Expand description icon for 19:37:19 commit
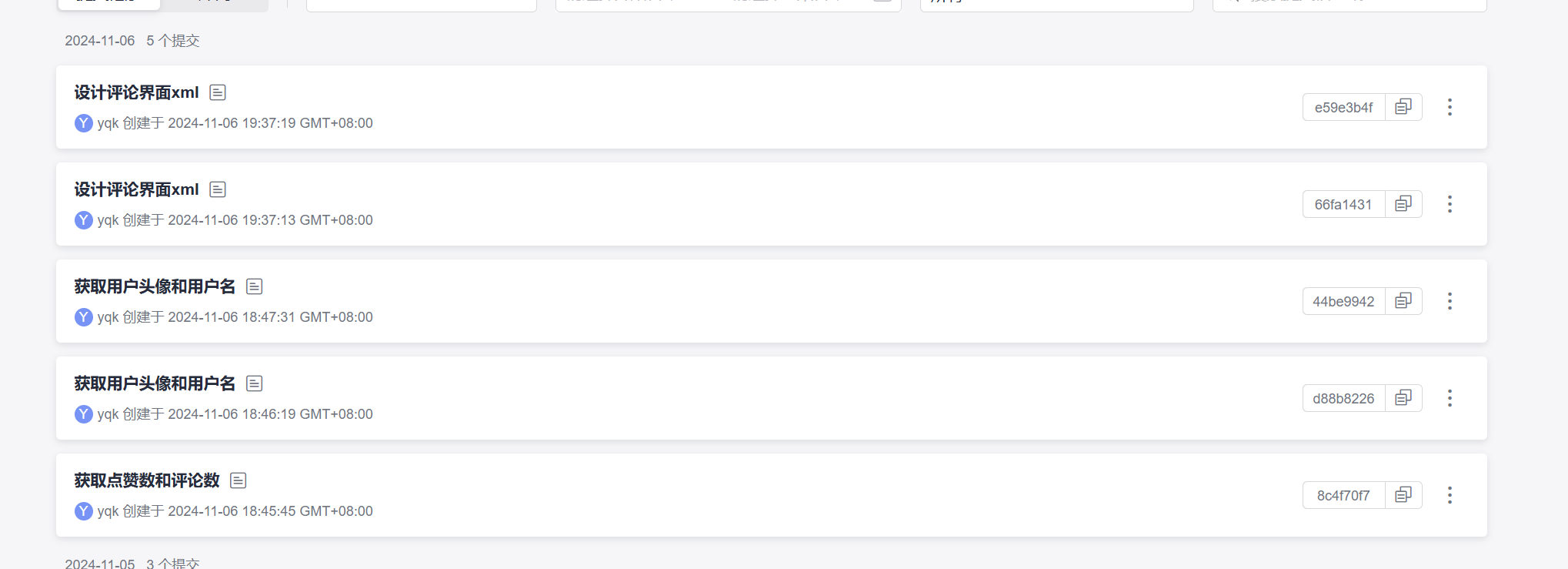 [218, 92]
